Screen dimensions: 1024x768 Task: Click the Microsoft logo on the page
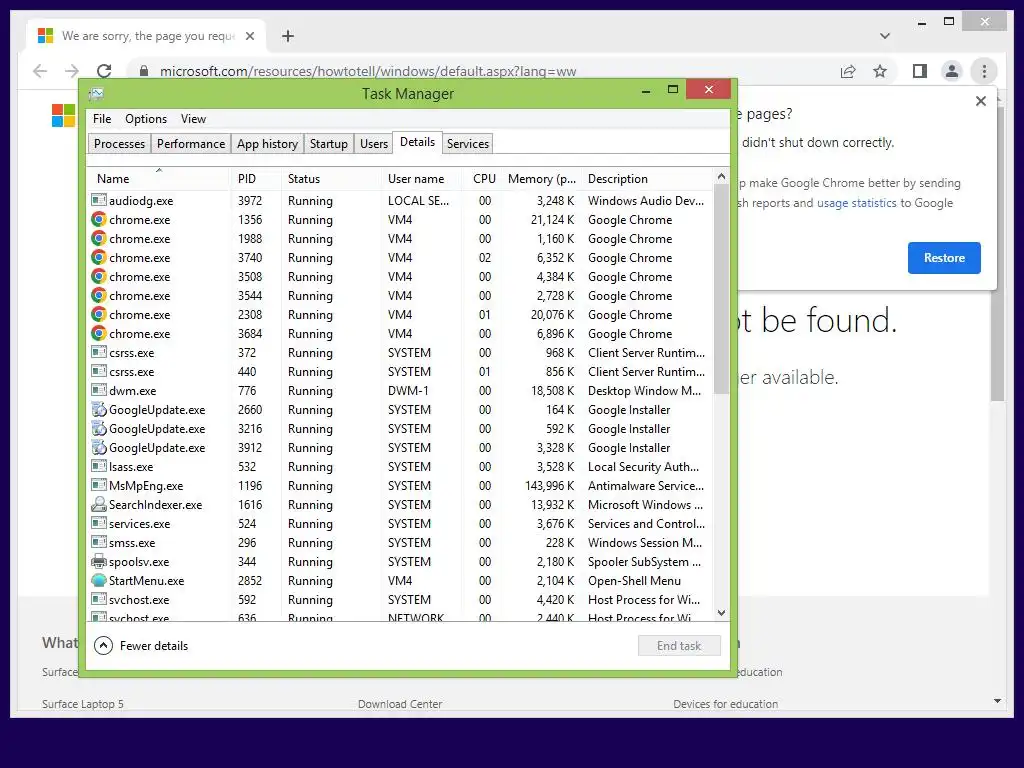[63, 116]
